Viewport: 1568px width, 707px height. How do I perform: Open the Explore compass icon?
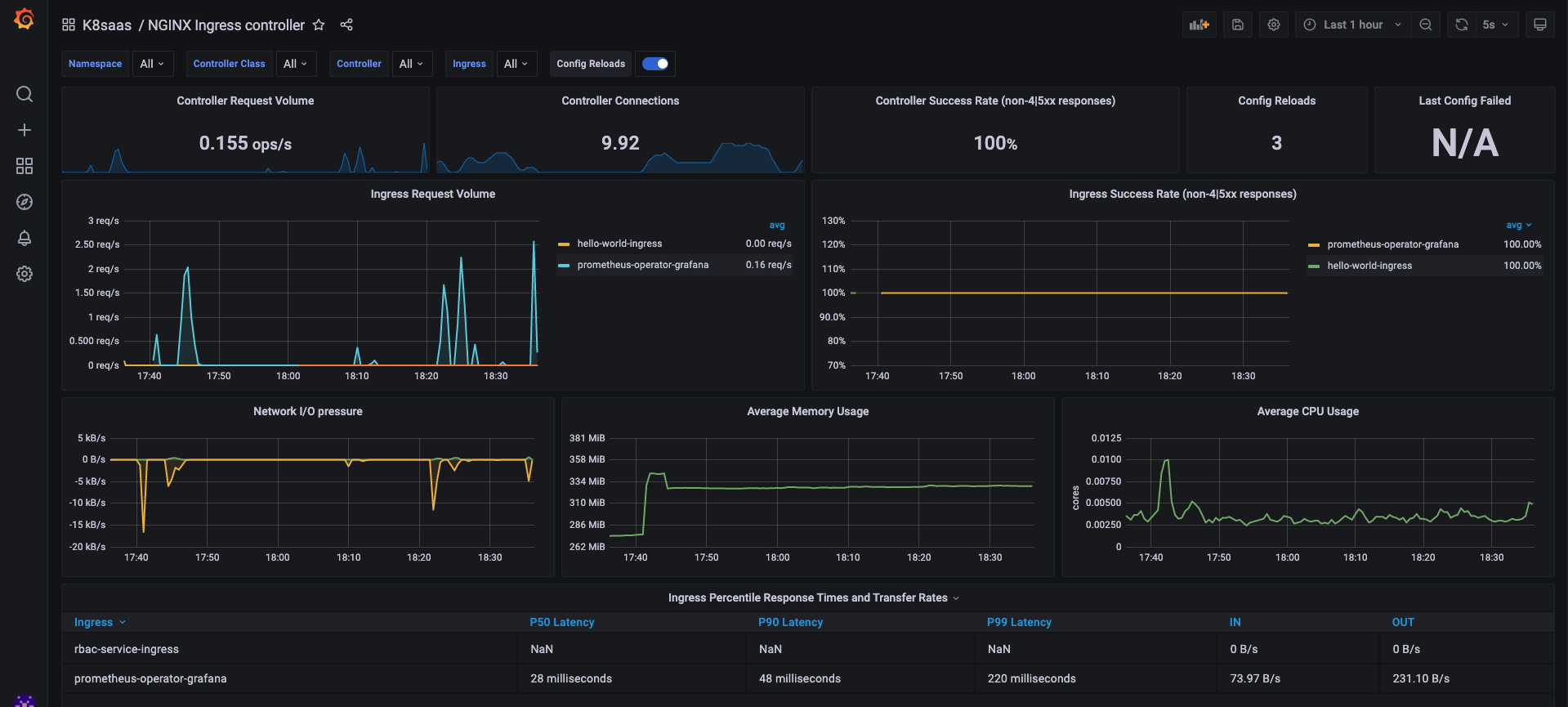coord(25,202)
